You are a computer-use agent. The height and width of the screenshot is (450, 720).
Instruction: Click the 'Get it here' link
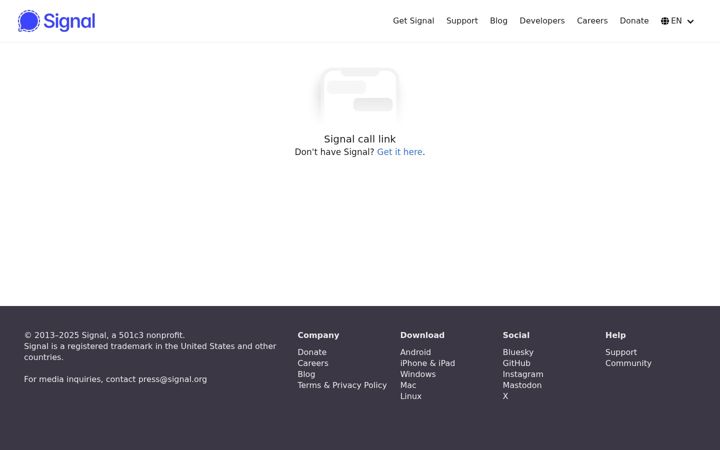click(399, 152)
